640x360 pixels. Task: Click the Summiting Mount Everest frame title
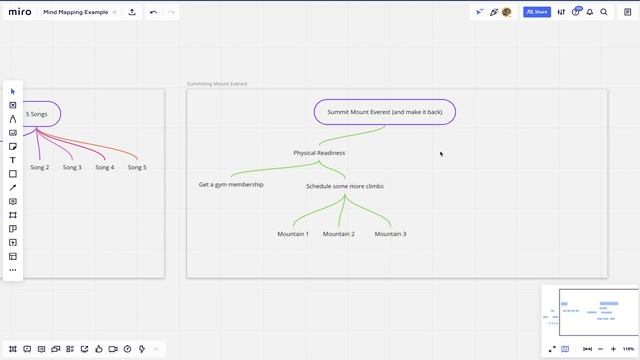click(217, 84)
